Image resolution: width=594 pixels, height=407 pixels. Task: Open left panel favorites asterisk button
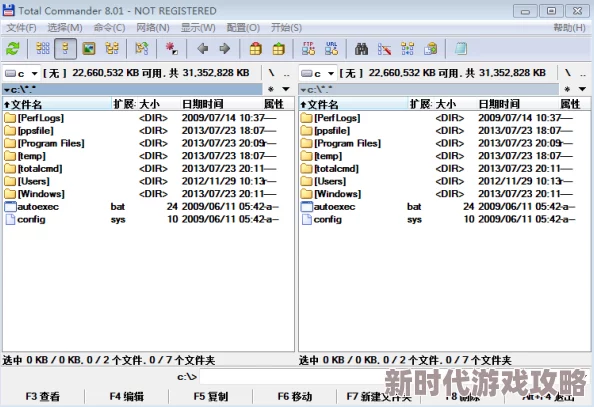271,89
